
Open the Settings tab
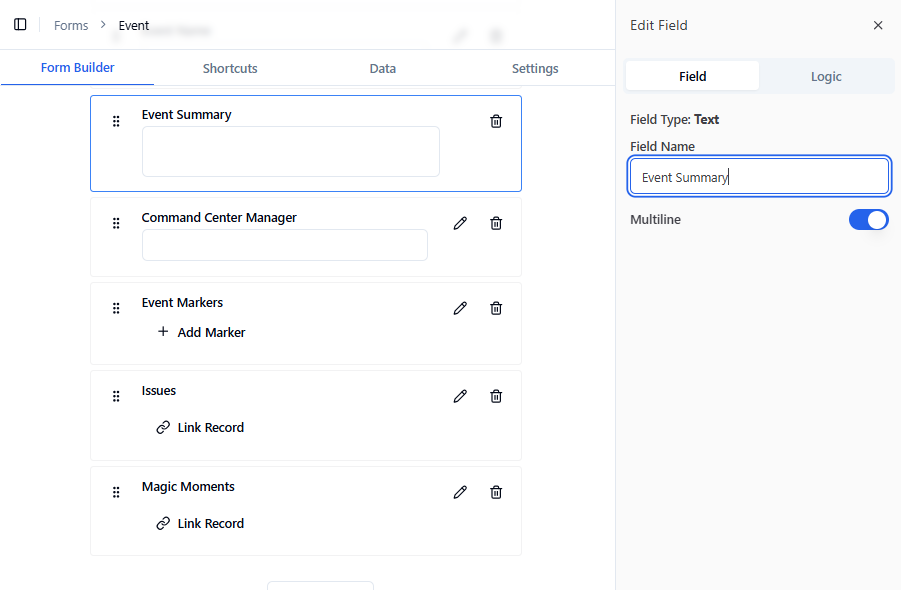(535, 69)
